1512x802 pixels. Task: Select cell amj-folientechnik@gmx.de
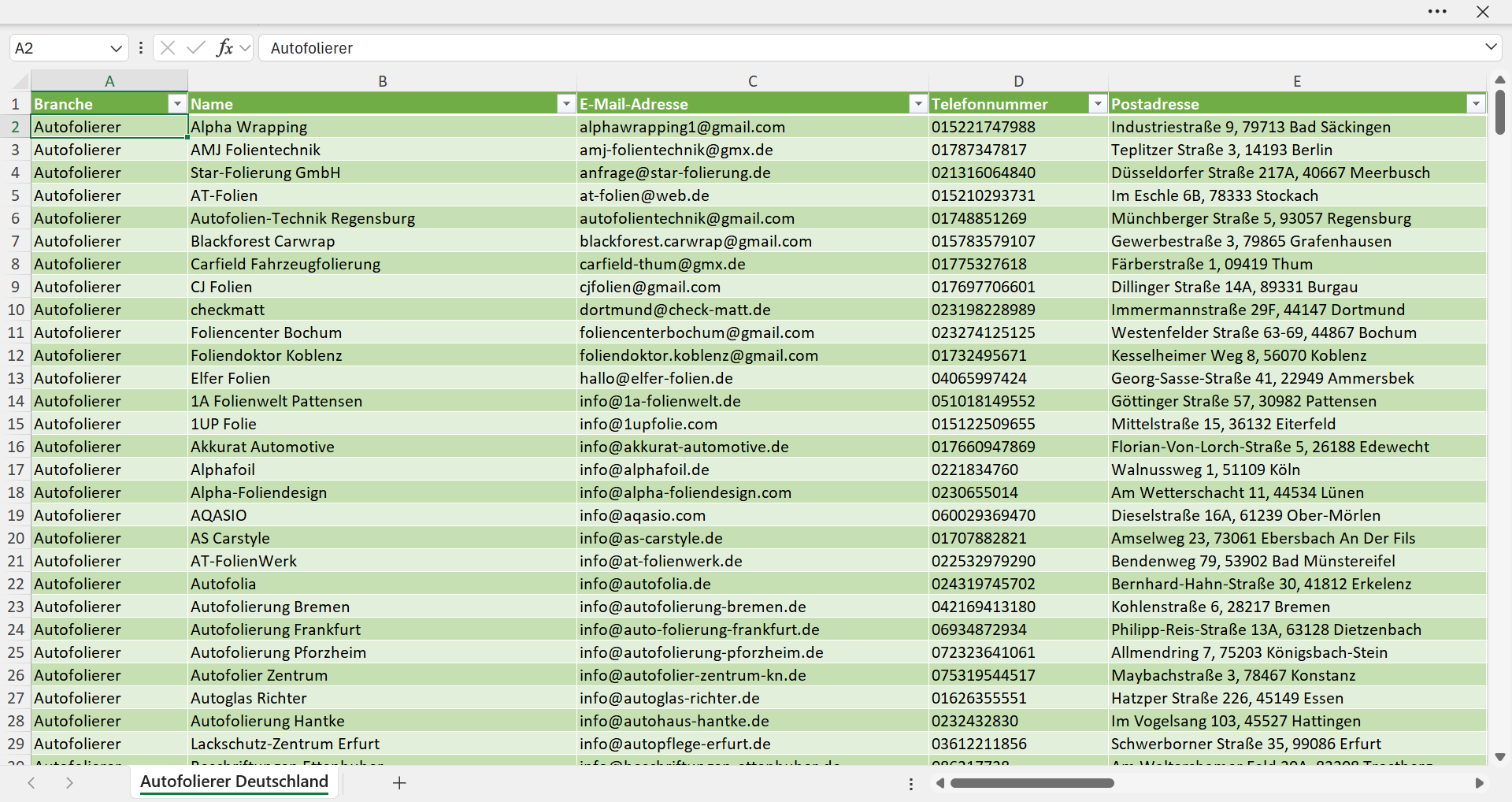[753, 150]
